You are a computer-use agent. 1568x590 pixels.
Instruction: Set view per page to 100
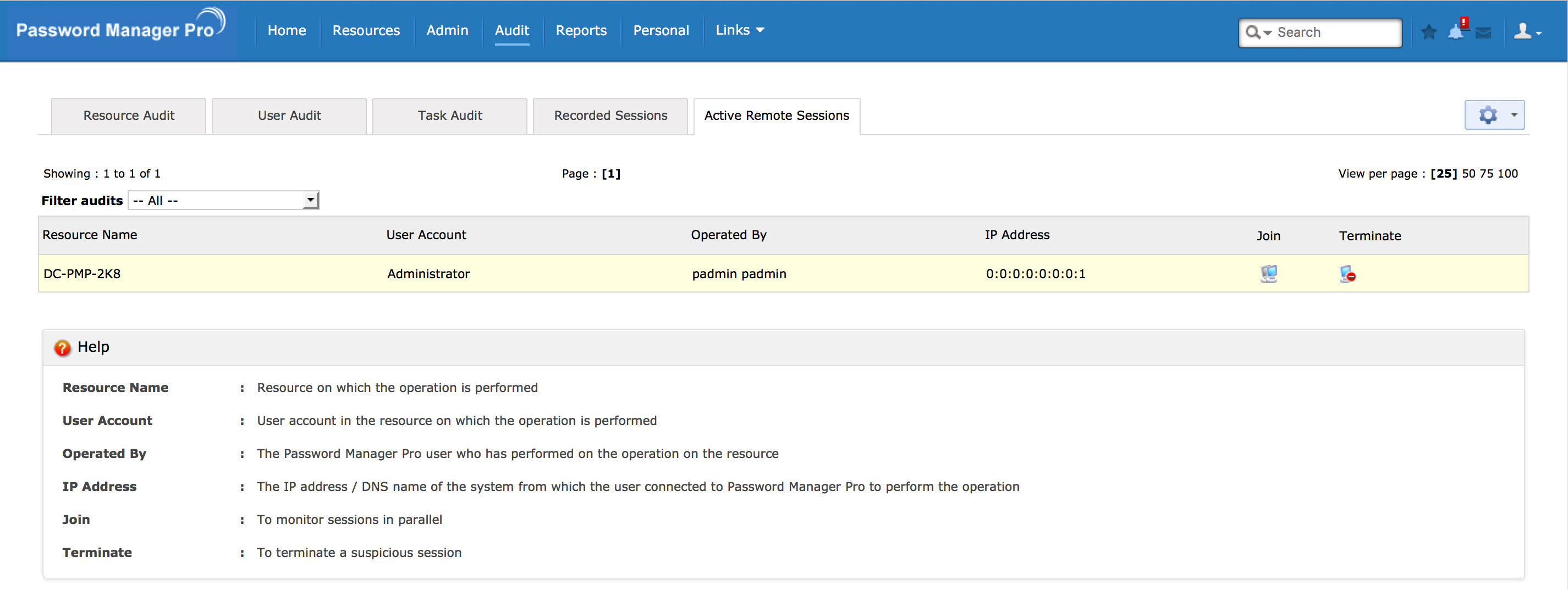pos(1507,173)
